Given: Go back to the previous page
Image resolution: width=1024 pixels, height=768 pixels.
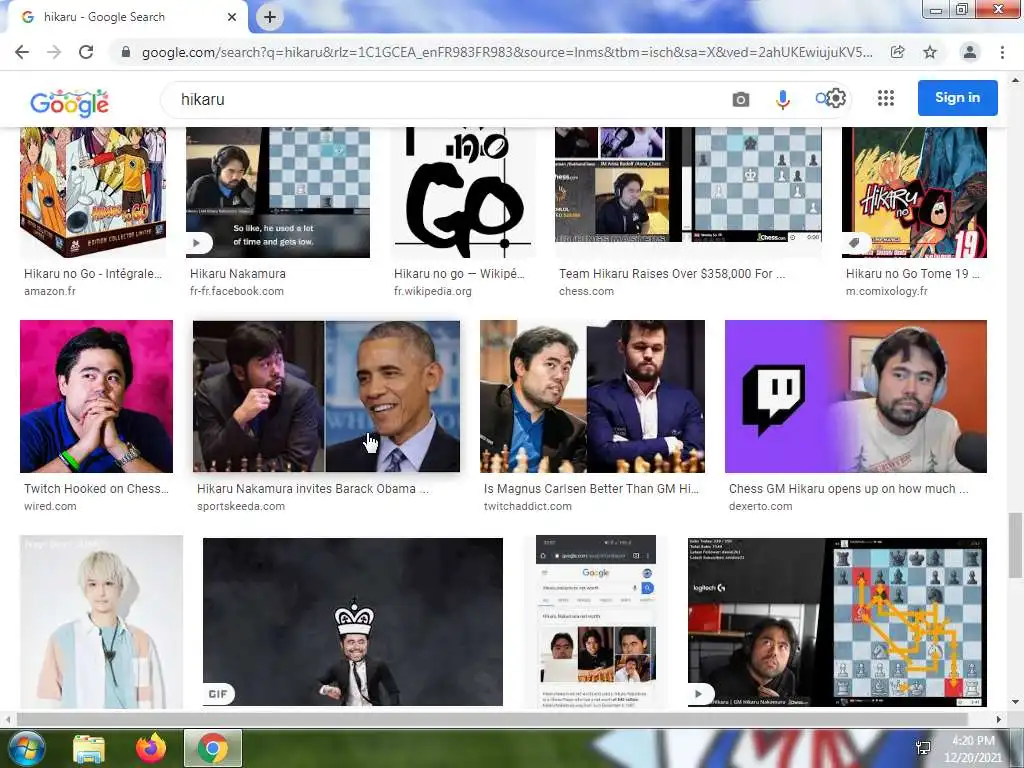Looking at the screenshot, I should pos(22,52).
